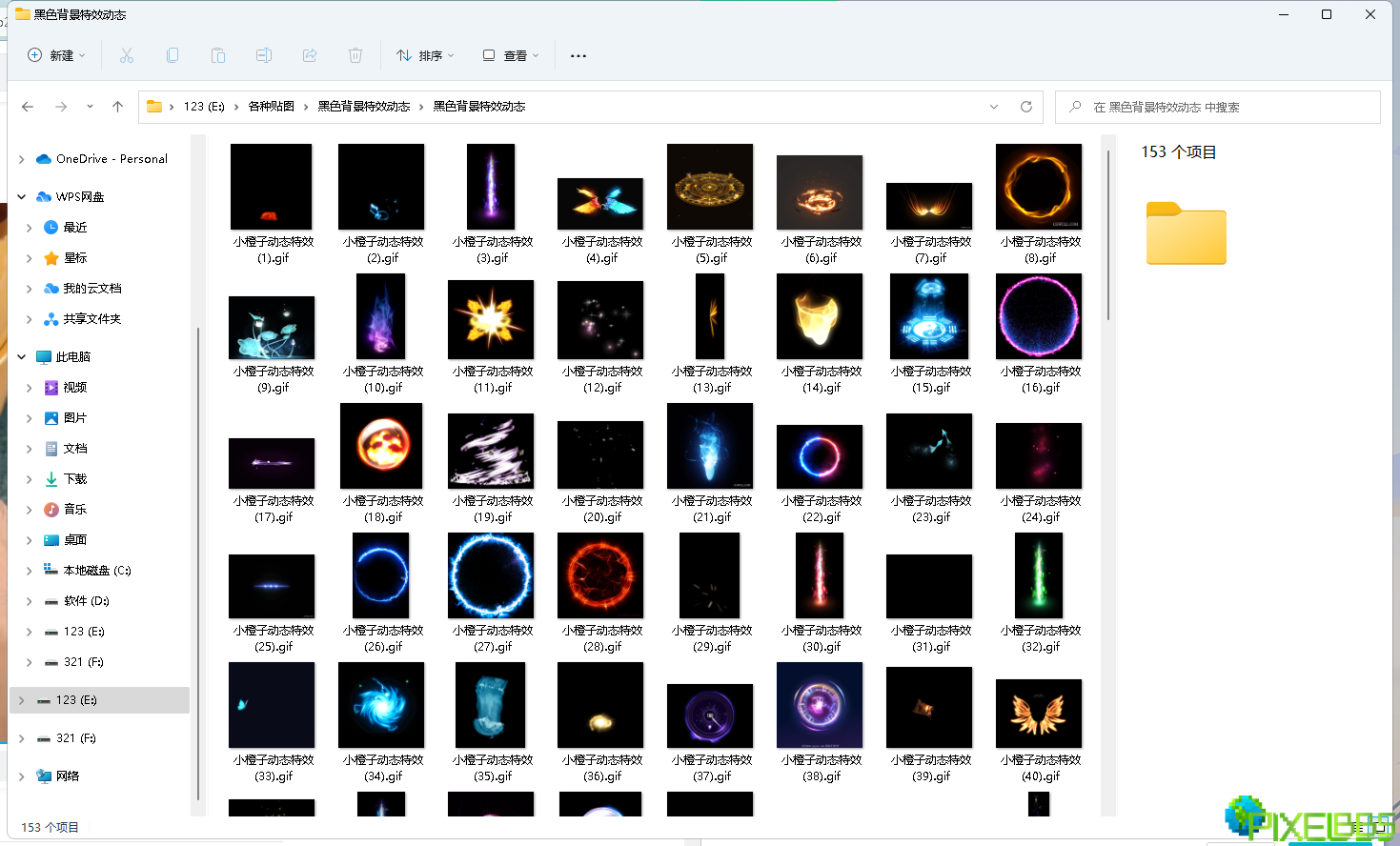Open the 排序 sort dropdown
Viewport: 1400px width, 846px height.
(425, 55)
